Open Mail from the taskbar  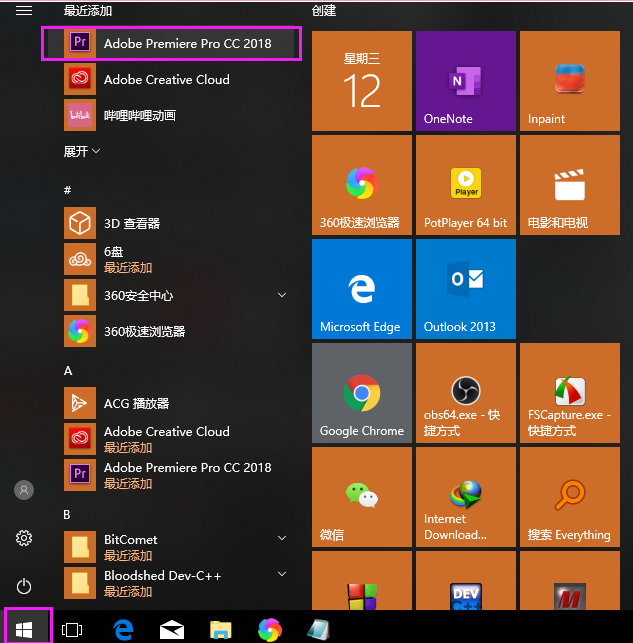coord(172,629)
